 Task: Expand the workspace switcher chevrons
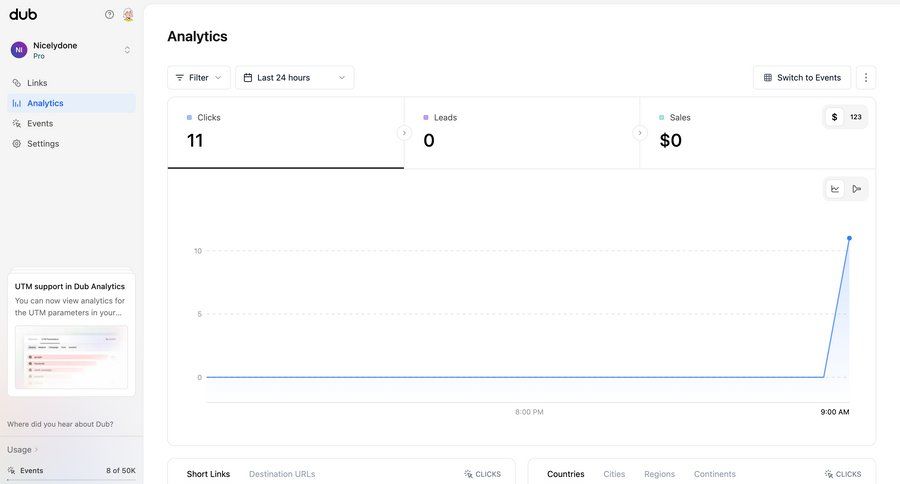tap(127, 50)
